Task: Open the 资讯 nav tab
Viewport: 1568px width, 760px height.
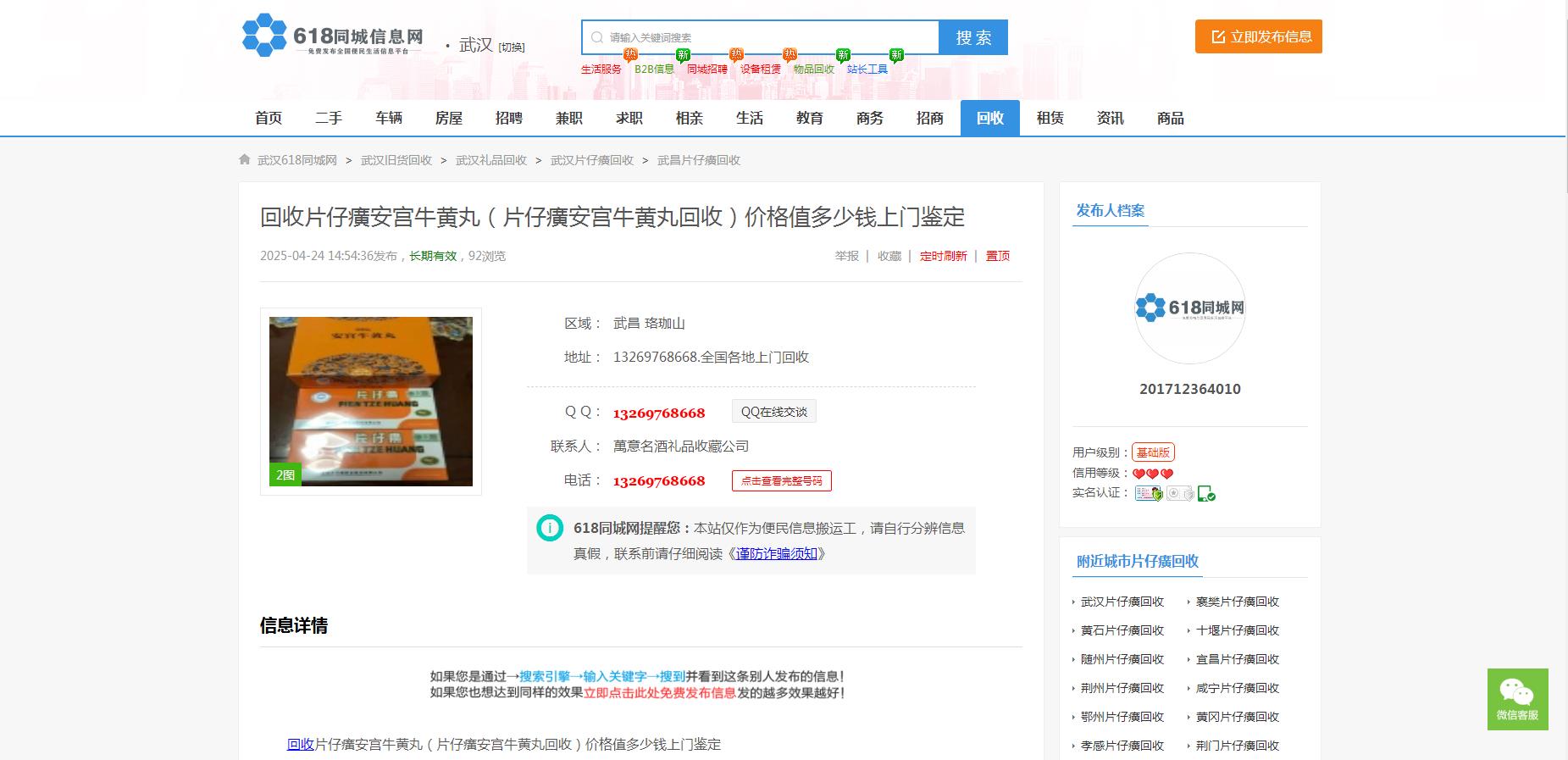Action: click(1111, 118)
